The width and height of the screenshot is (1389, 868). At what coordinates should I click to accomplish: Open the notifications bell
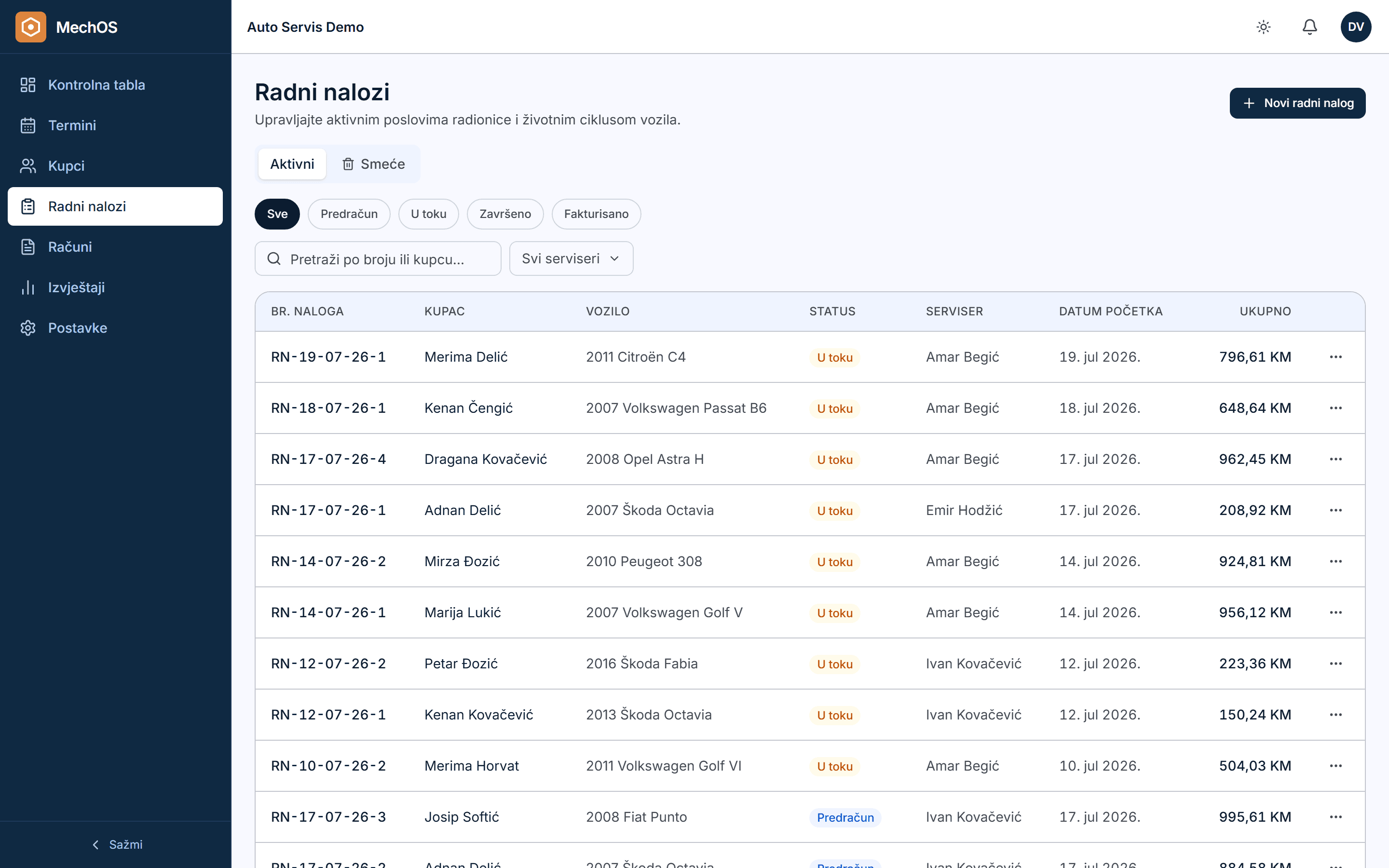(1310, 27)
